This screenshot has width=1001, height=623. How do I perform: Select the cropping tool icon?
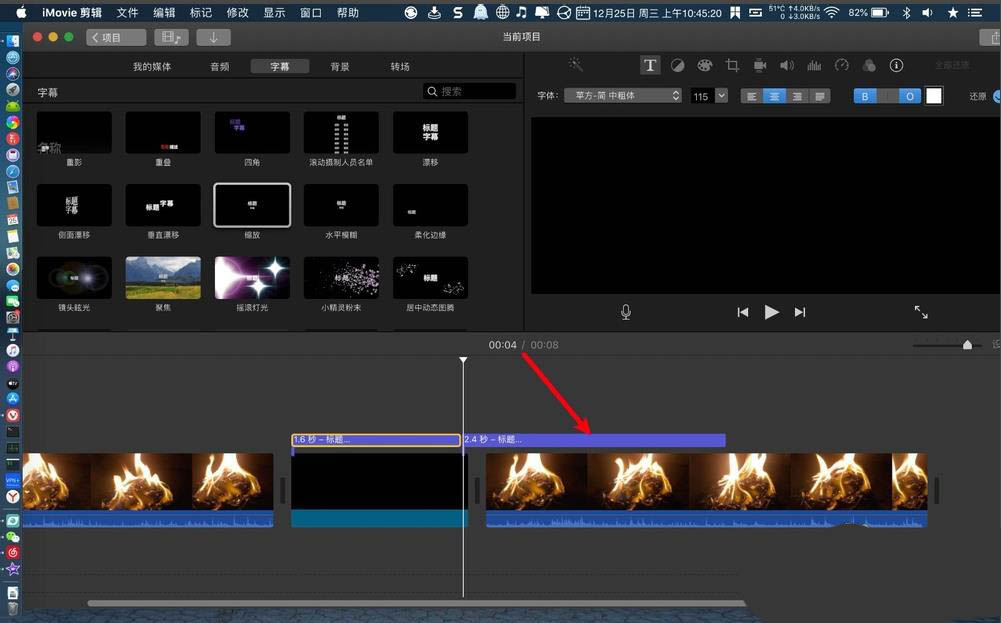(732, 65)
